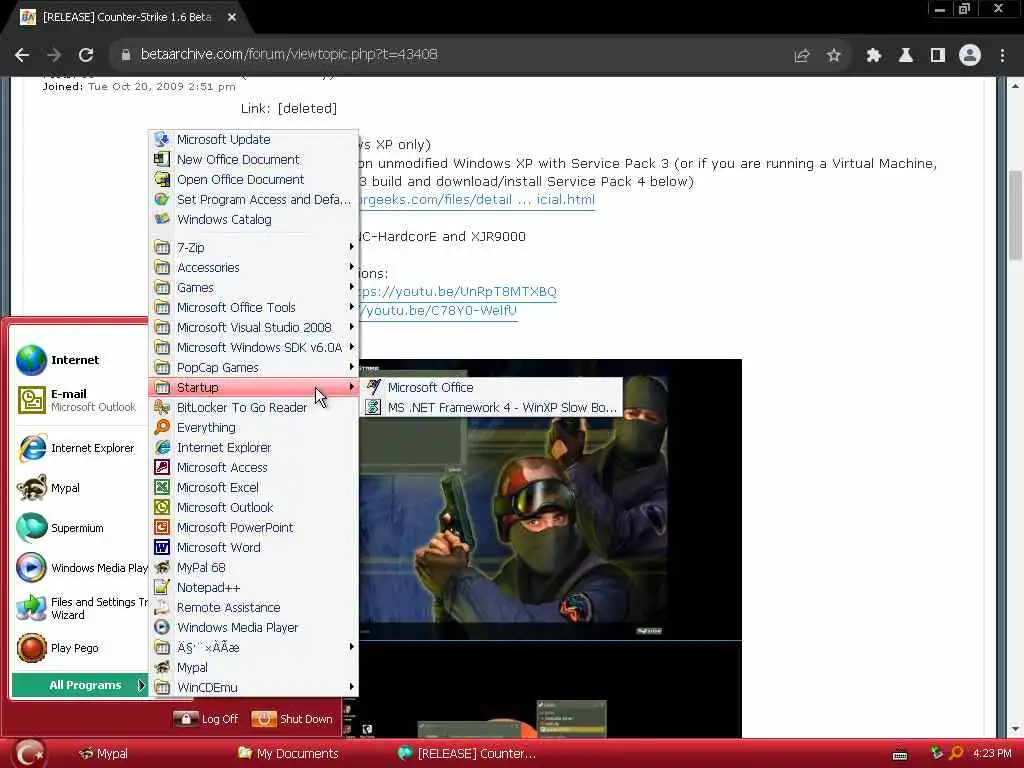Close the Counter-Strike 1.6 Beta tab
This screenshot has height=768, width=1024.
click(x=232, y=17)
